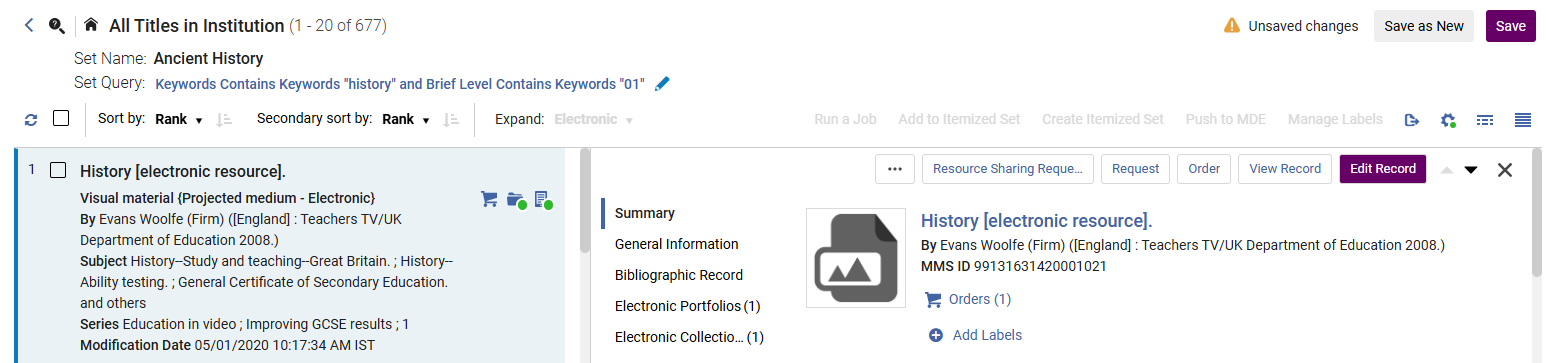Open Secondary sort by Rank dropdown
This screenshot has width=1546, height=363.
(406, 119)
